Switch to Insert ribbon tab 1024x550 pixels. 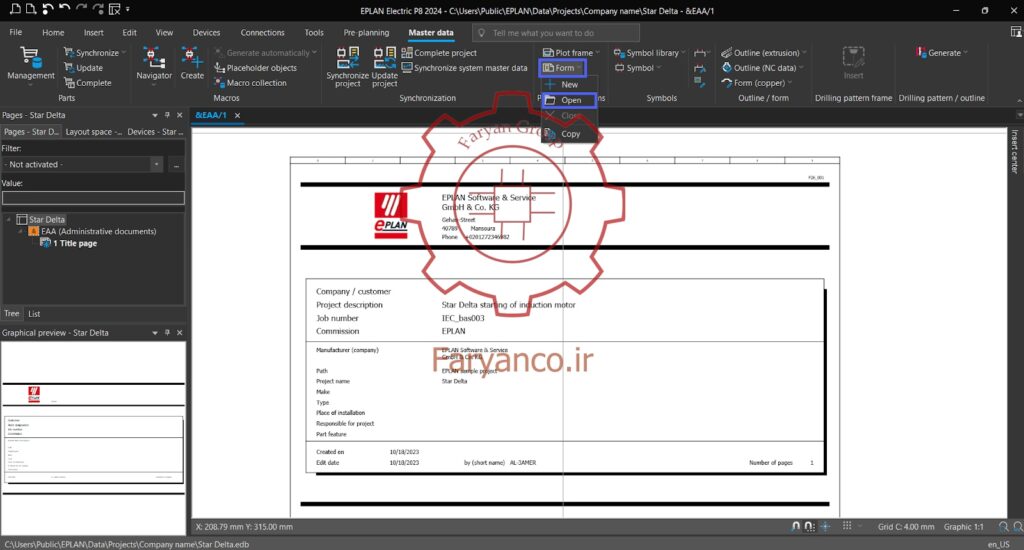[93, 33]
